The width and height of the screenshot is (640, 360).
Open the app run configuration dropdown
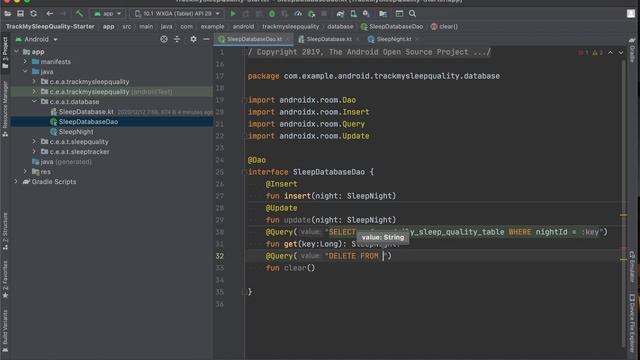(108, 14)
